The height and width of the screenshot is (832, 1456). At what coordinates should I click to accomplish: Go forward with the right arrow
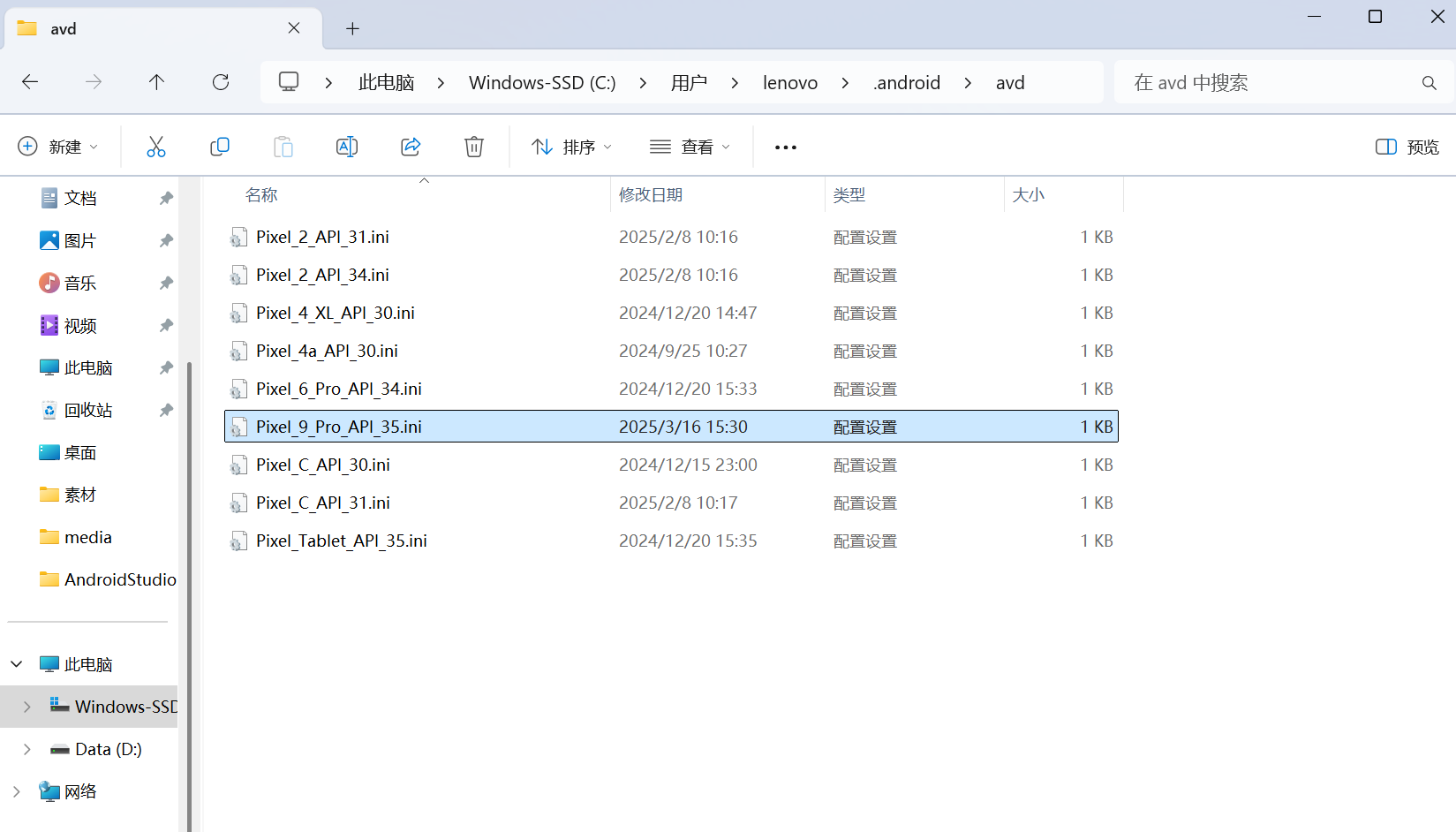click(x=94, y=82)
